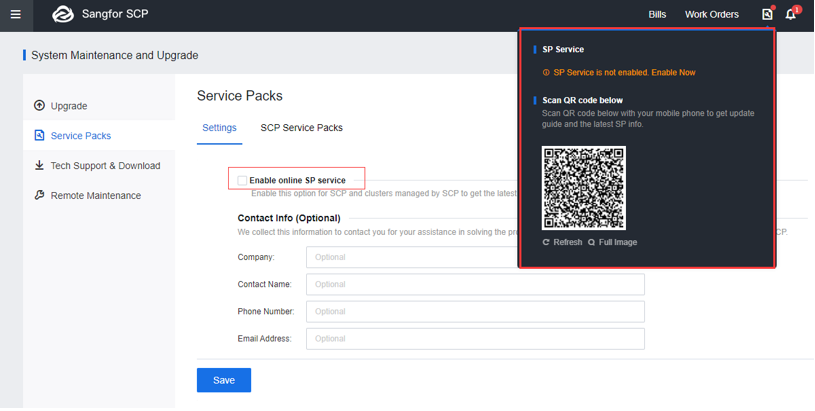Click the Service Packs sidebar icon
The image size is (815, 411).
point(39,135)
